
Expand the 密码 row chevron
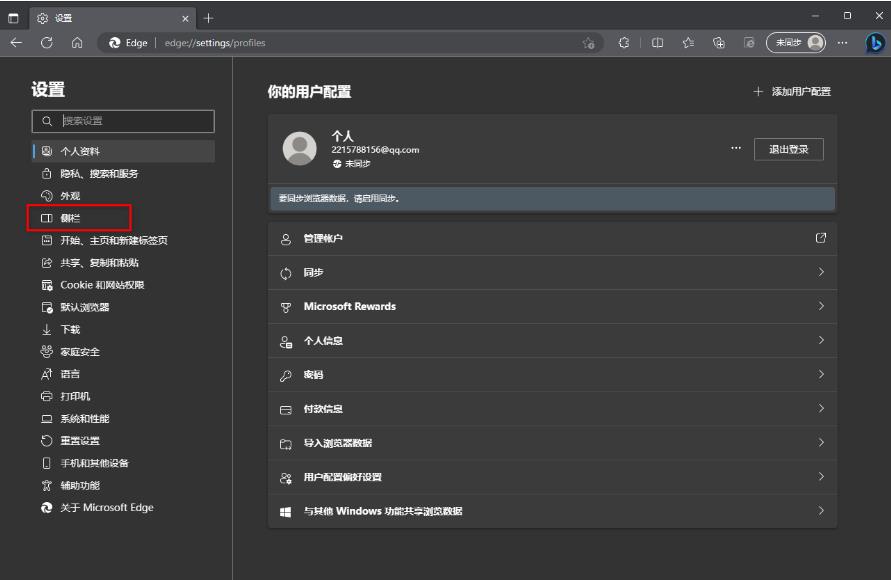[x=821, y=374]
